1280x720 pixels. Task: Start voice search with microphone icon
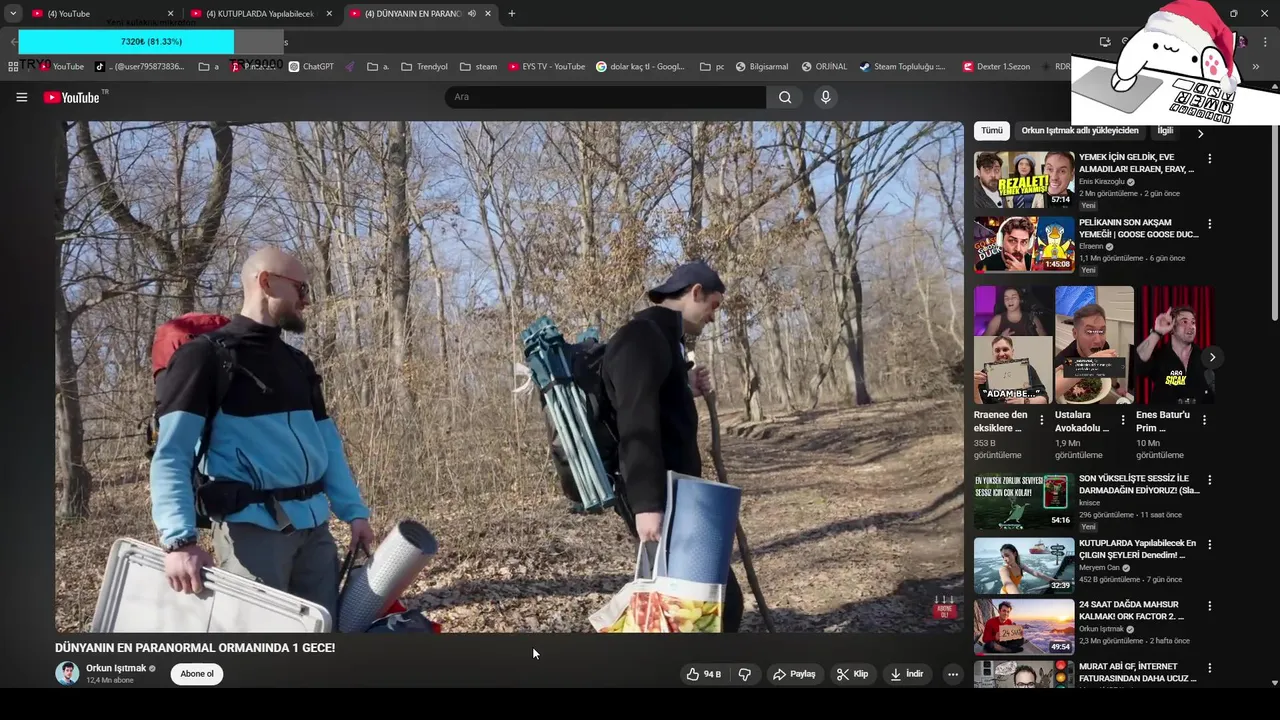825,97
